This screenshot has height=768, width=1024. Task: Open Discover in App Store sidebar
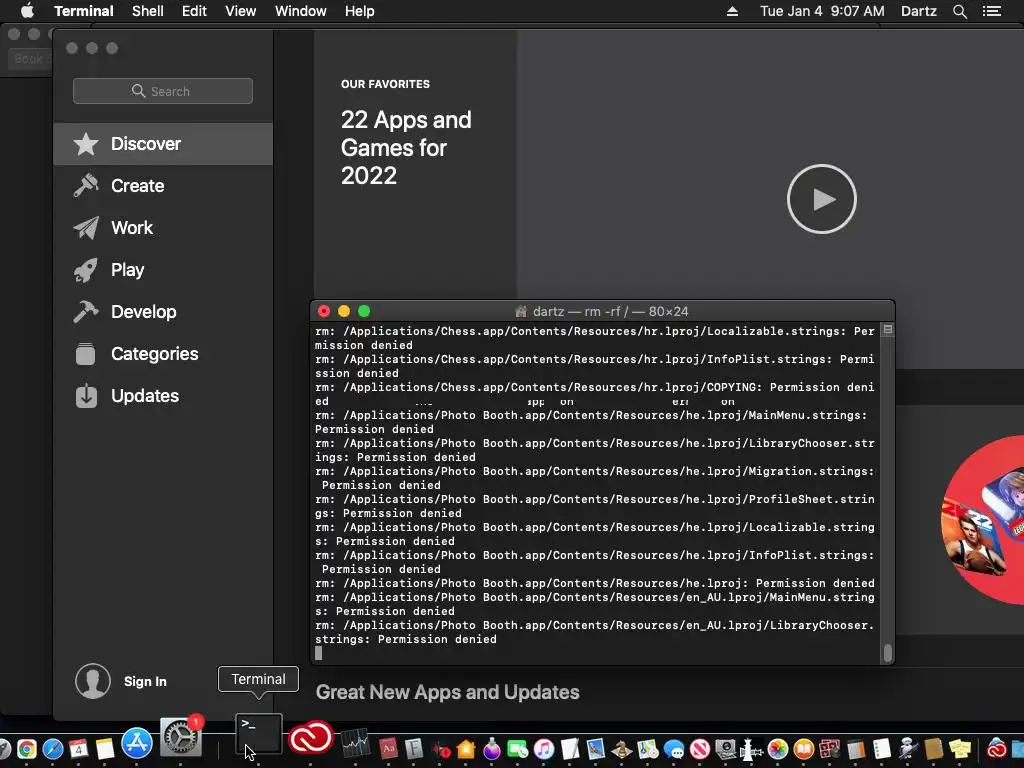[163, 144]
